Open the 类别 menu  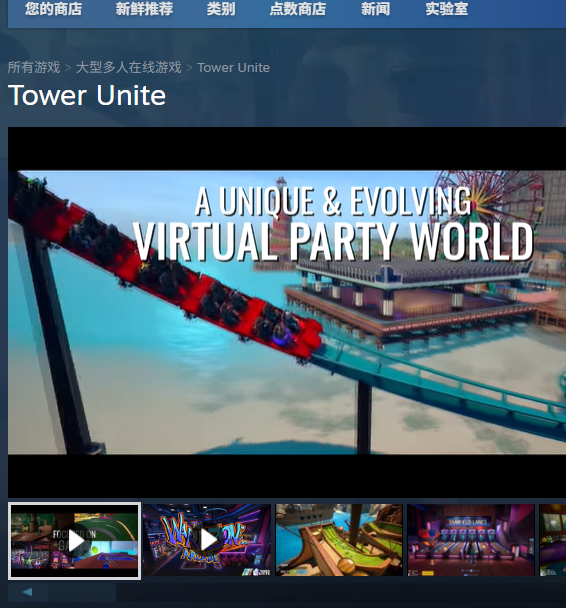[x=221, y=9]
